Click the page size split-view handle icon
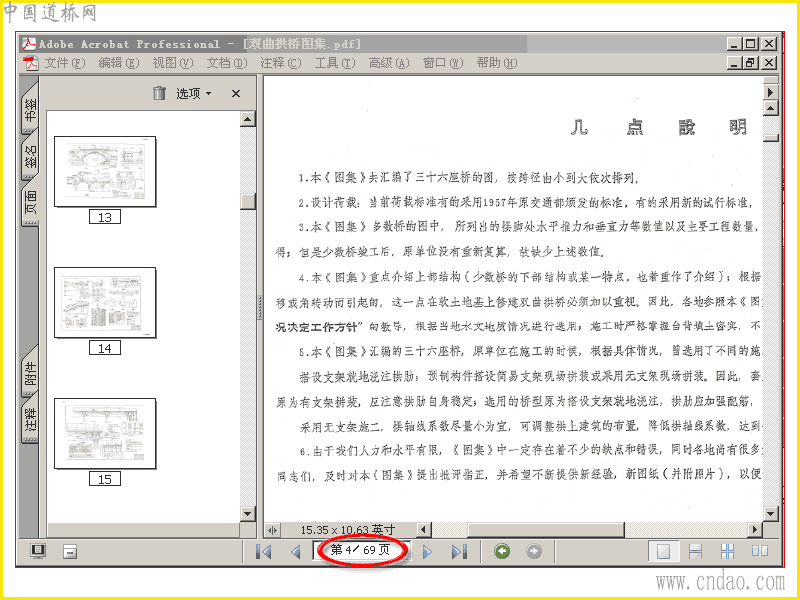The image size is (800, 600). 272,530
